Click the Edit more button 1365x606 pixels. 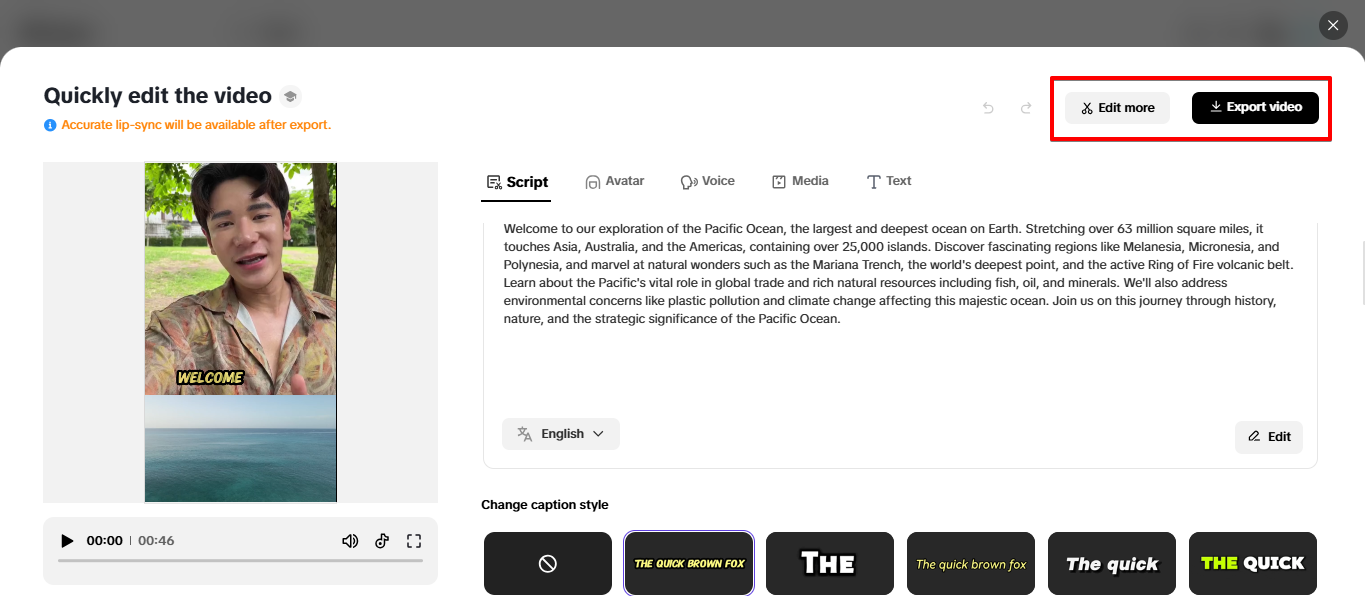click(1117, 108)
